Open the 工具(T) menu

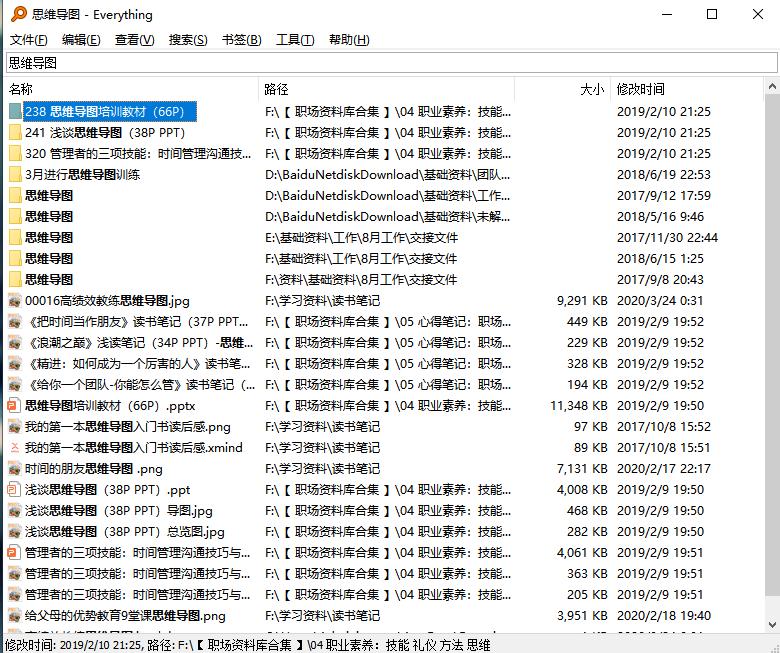(x=295, y=40)
